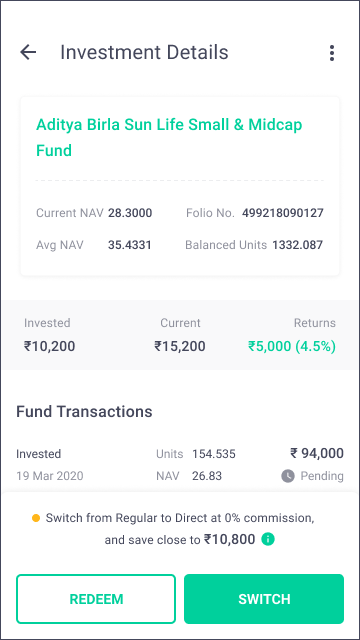Go back using the arrow icon
Viewport: 360px width, 640px height.
click(x=28, y=53)
